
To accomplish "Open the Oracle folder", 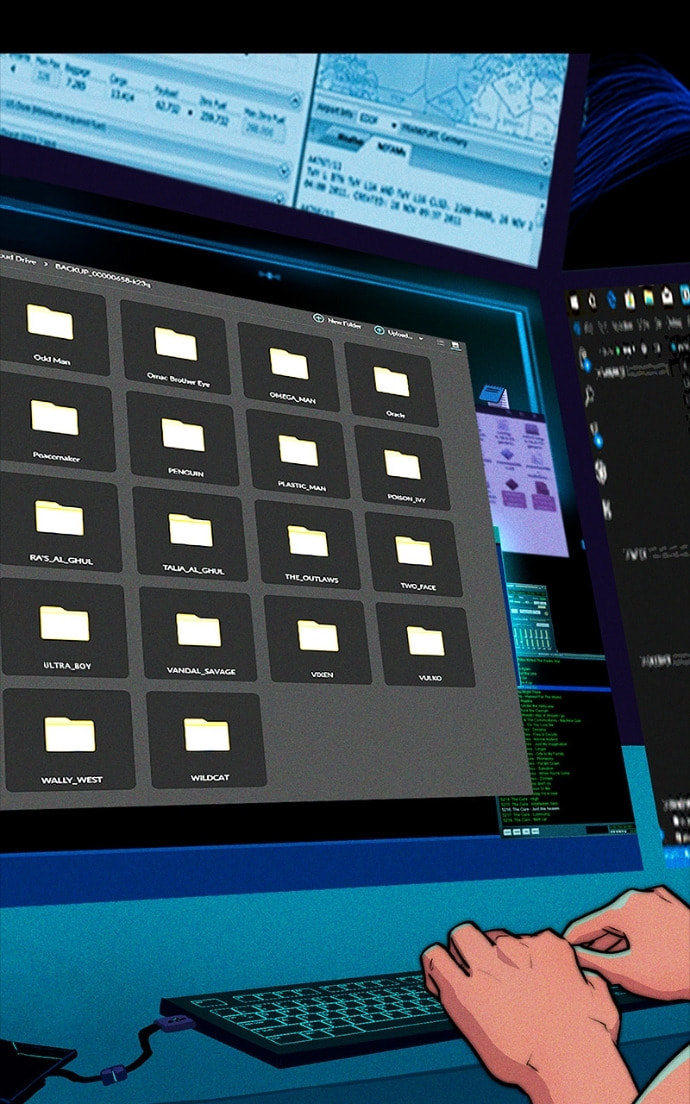I will pyautogui.click(x=392, y=384).
